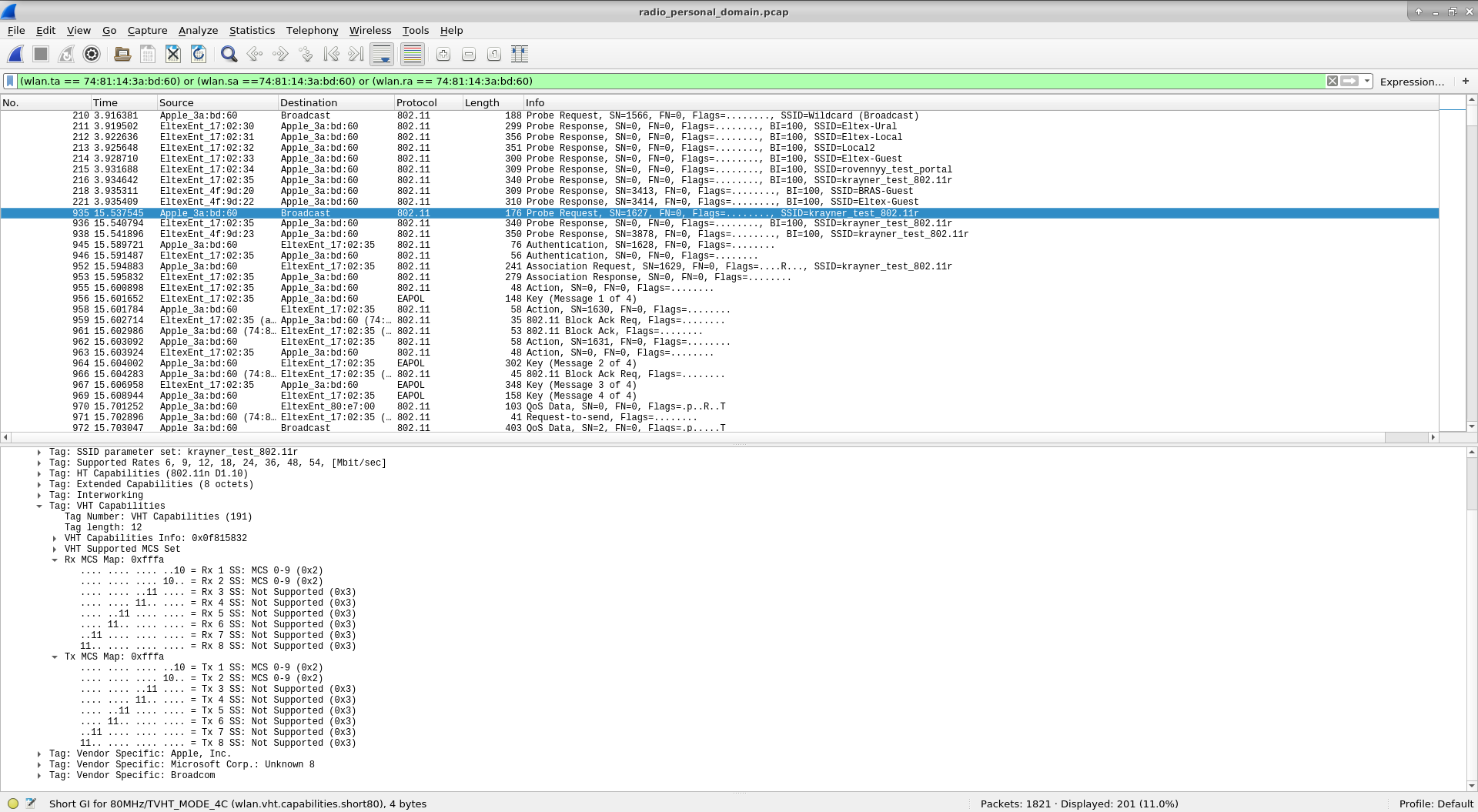Expand the Vendor Specific: Apple, Inc. tag
The width and height of the screenshot is (1478, 812).
(x=39, y=754)
